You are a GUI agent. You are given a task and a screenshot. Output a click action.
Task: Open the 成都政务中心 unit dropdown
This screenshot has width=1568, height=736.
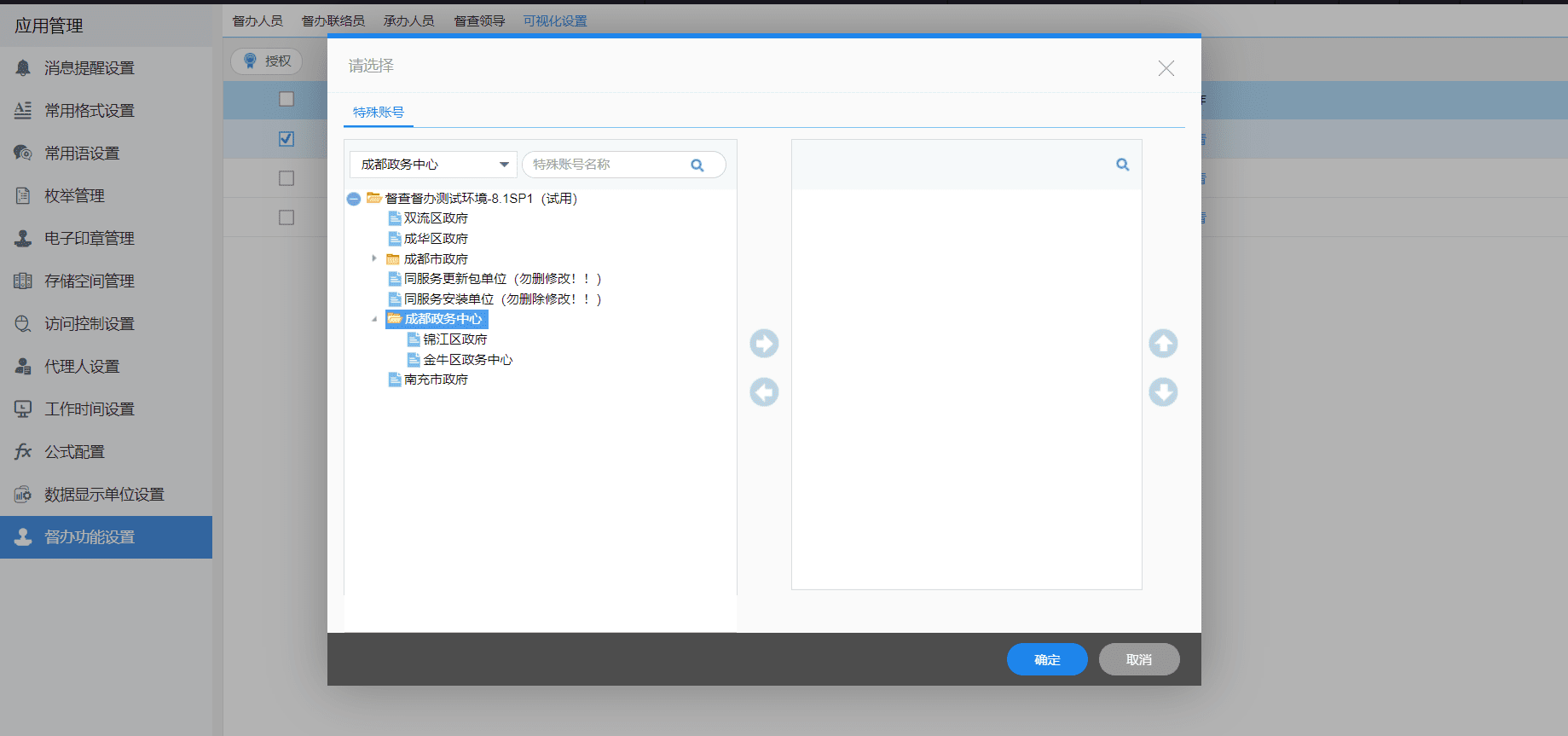[x=433, y=165]
